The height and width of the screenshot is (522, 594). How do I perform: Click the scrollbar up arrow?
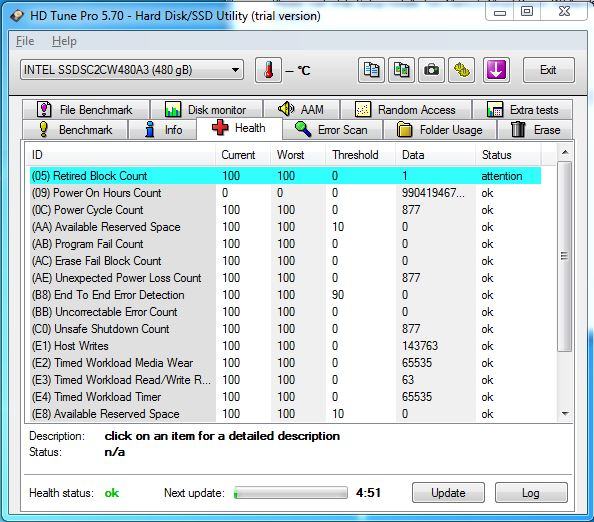[565, 152]
